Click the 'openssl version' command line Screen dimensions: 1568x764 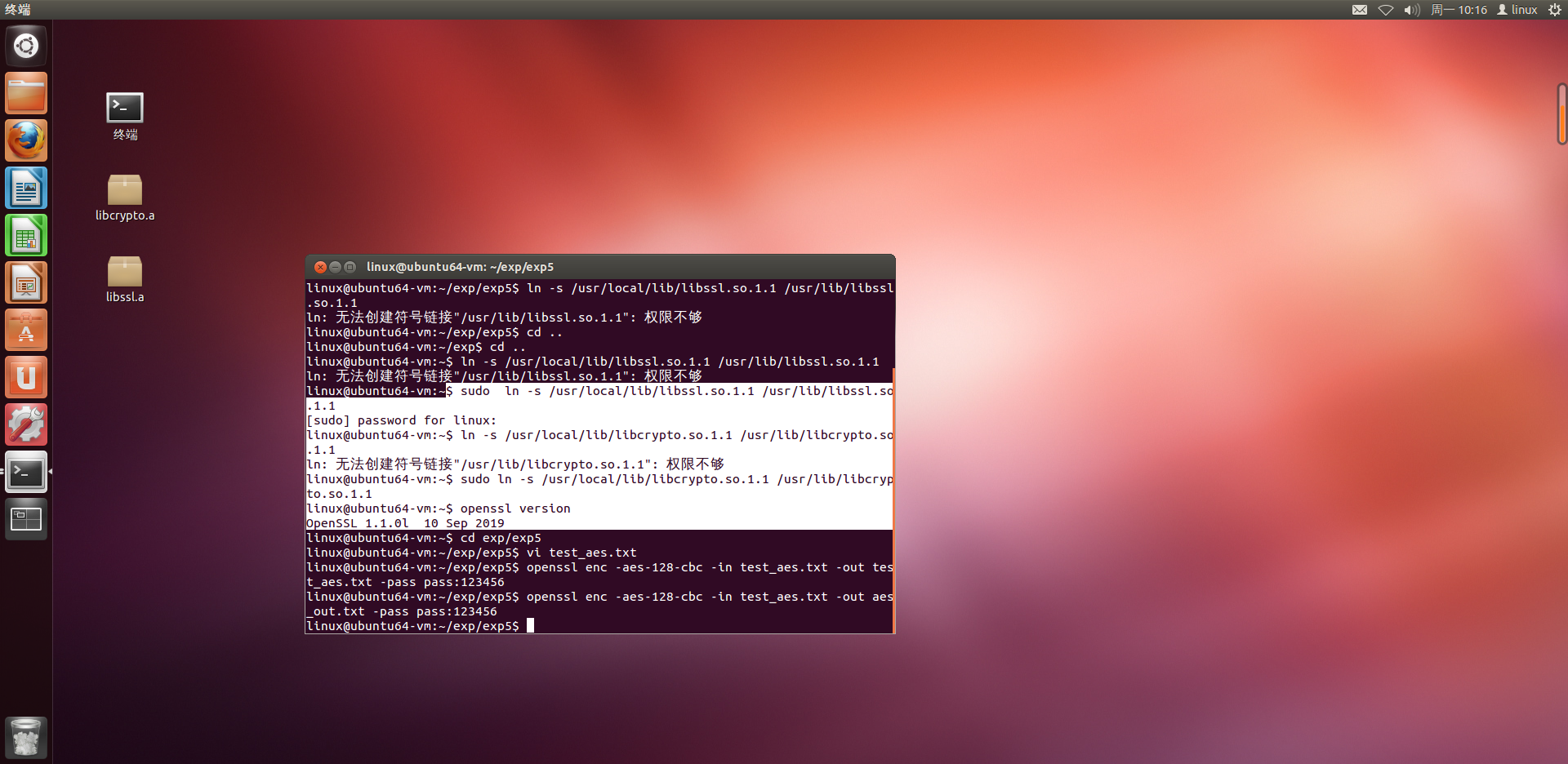pos(439,509)
